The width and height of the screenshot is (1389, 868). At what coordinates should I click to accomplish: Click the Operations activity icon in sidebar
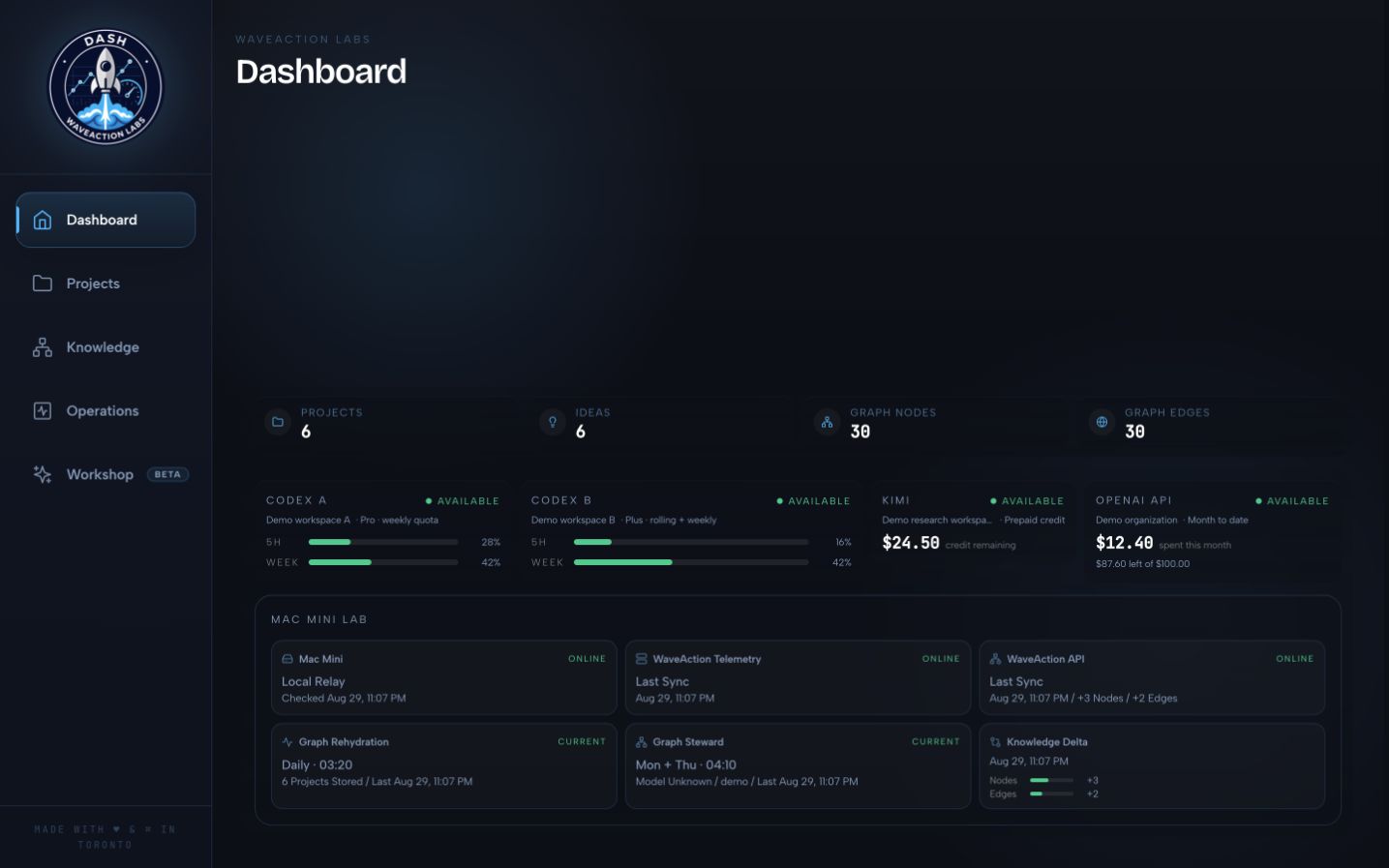tap(43, 410)
